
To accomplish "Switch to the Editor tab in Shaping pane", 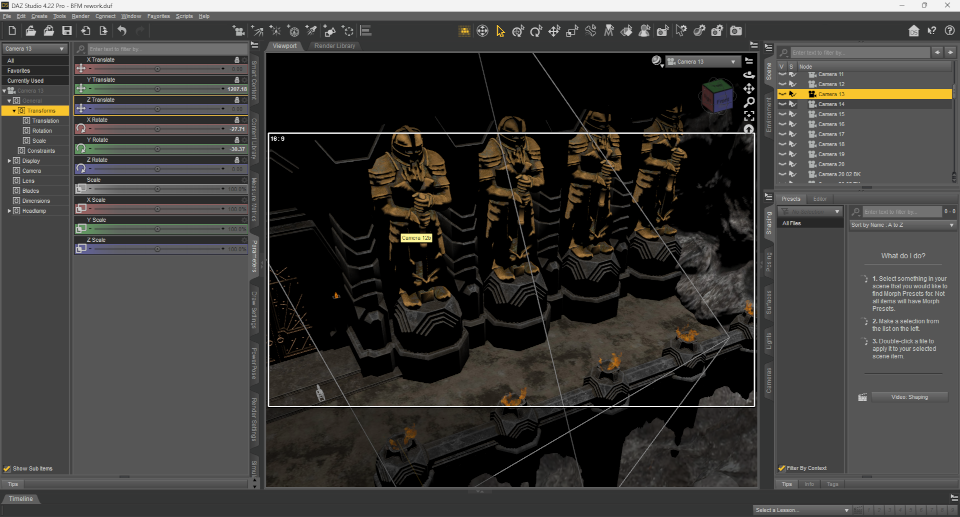I will [x=820, y=199].
